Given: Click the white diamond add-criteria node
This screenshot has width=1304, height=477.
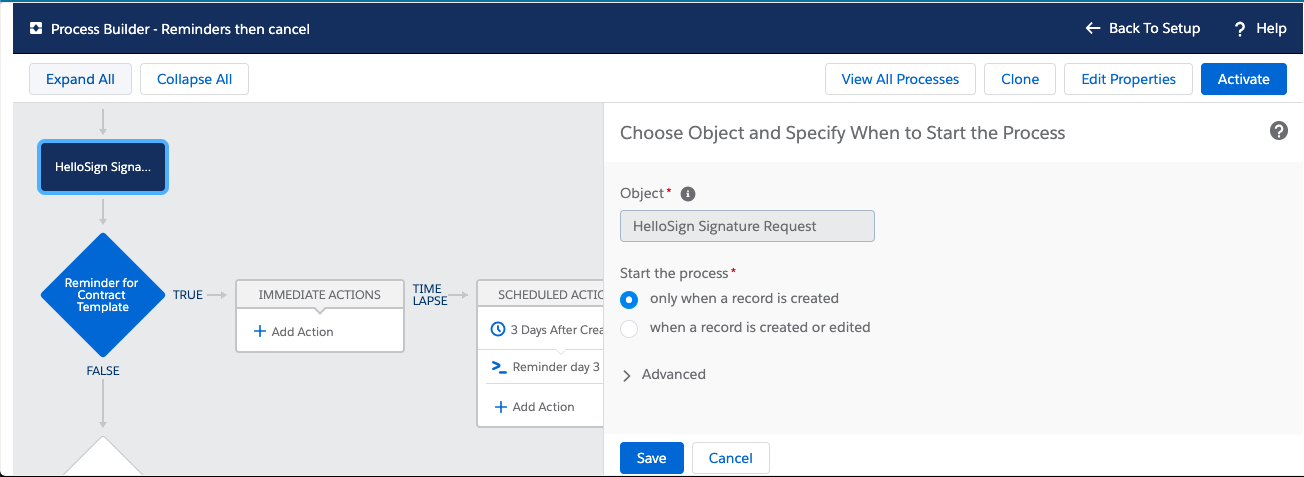Looking at the screenshot, I should [103, 458].
